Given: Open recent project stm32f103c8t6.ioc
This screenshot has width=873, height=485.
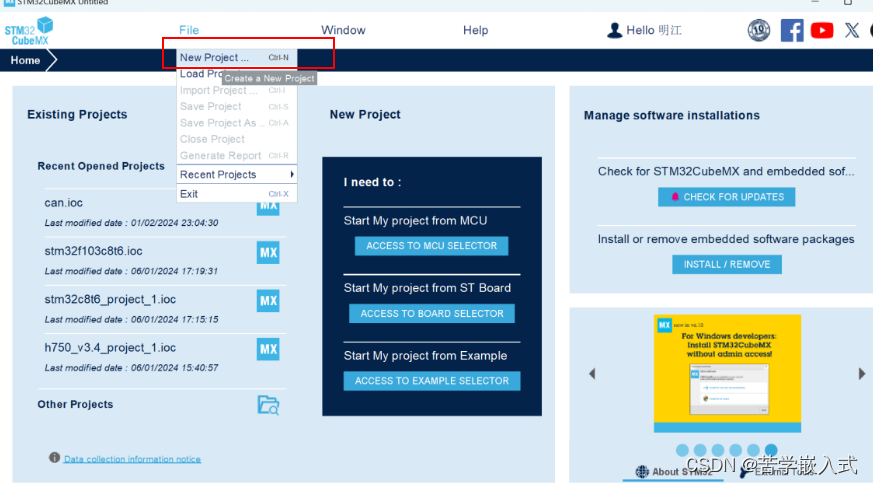Looking at the screenshot, I should coord(93,251).
